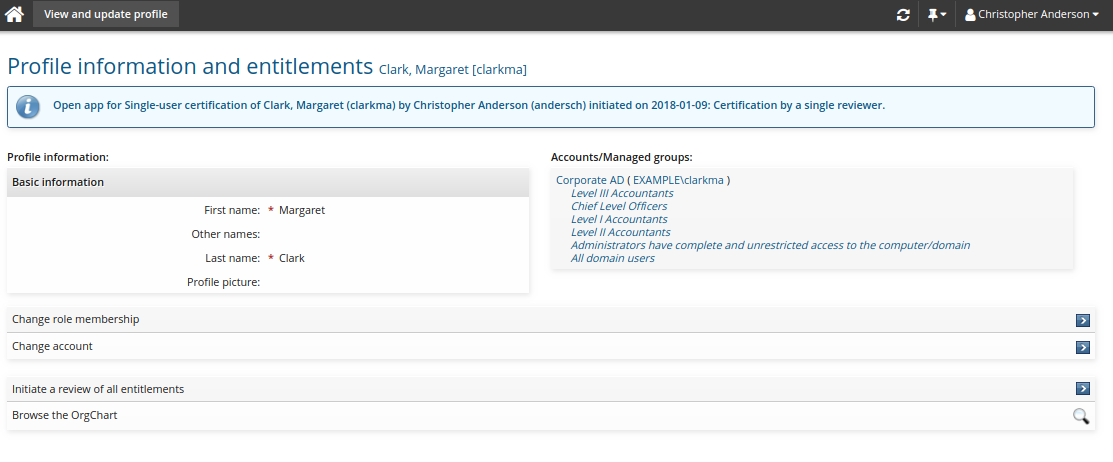
Task: Open the Corporate AD account link
Action: click(589, 180)
